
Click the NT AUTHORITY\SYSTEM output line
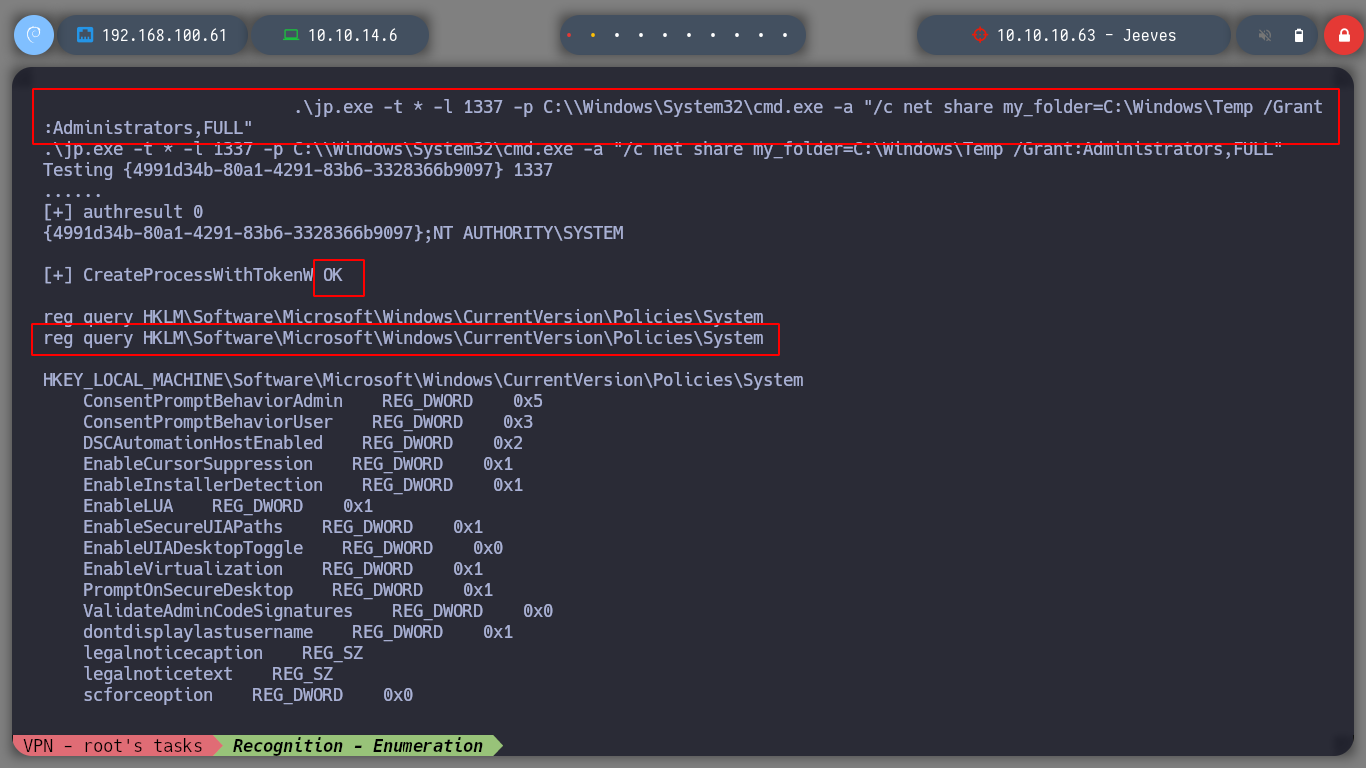coord(333,233)
